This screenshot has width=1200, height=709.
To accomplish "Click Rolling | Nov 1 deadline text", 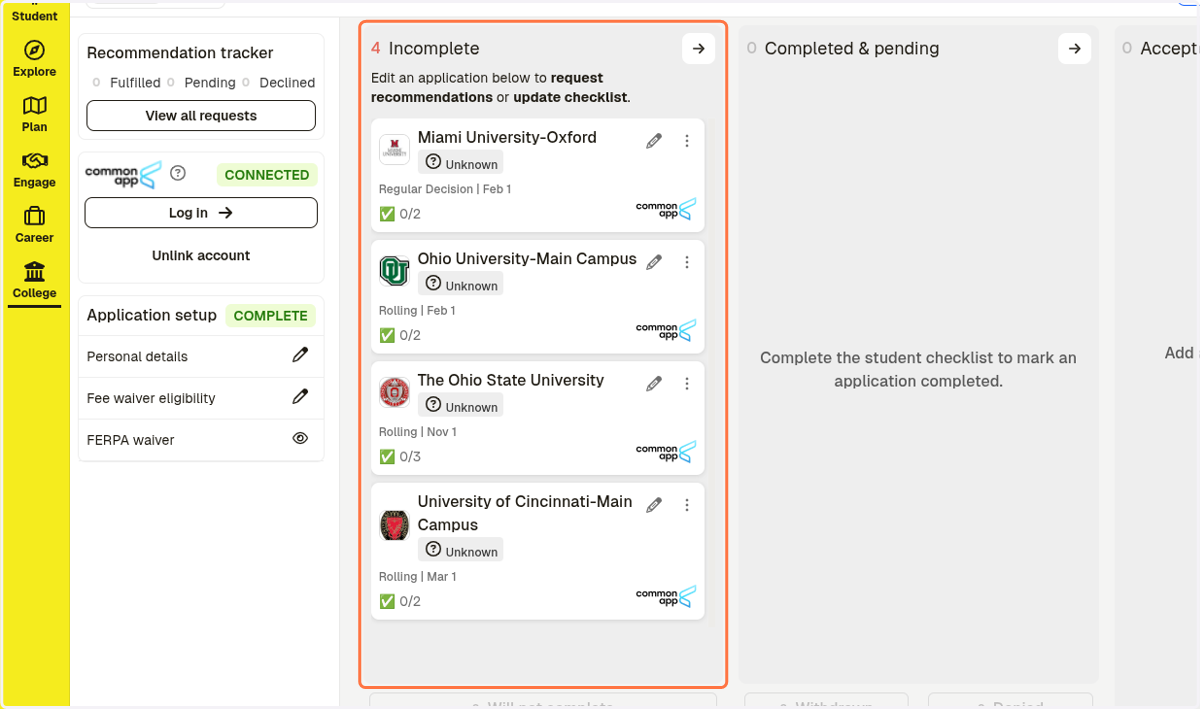I will click(x=418, y=432).
